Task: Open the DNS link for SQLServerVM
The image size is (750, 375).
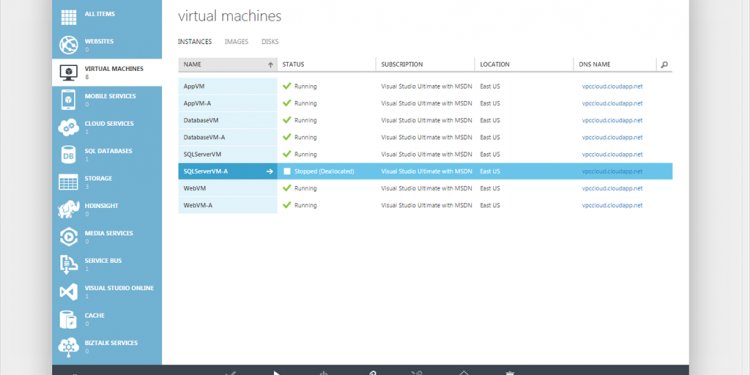Action: pos(612,154)
